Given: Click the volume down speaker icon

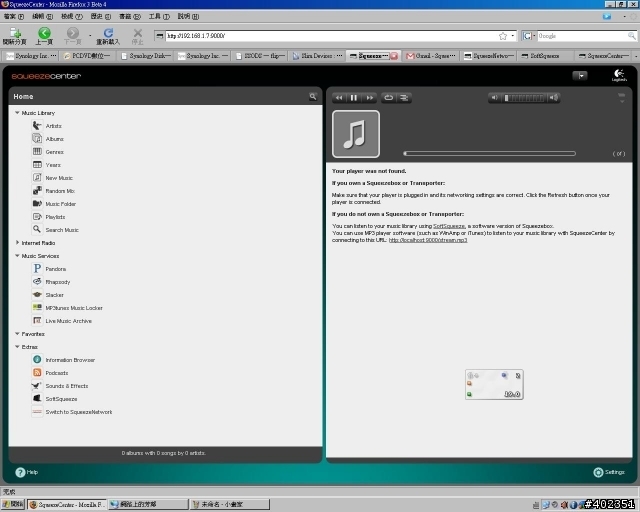Looking at the screenshot, I should tap(494, 98).
